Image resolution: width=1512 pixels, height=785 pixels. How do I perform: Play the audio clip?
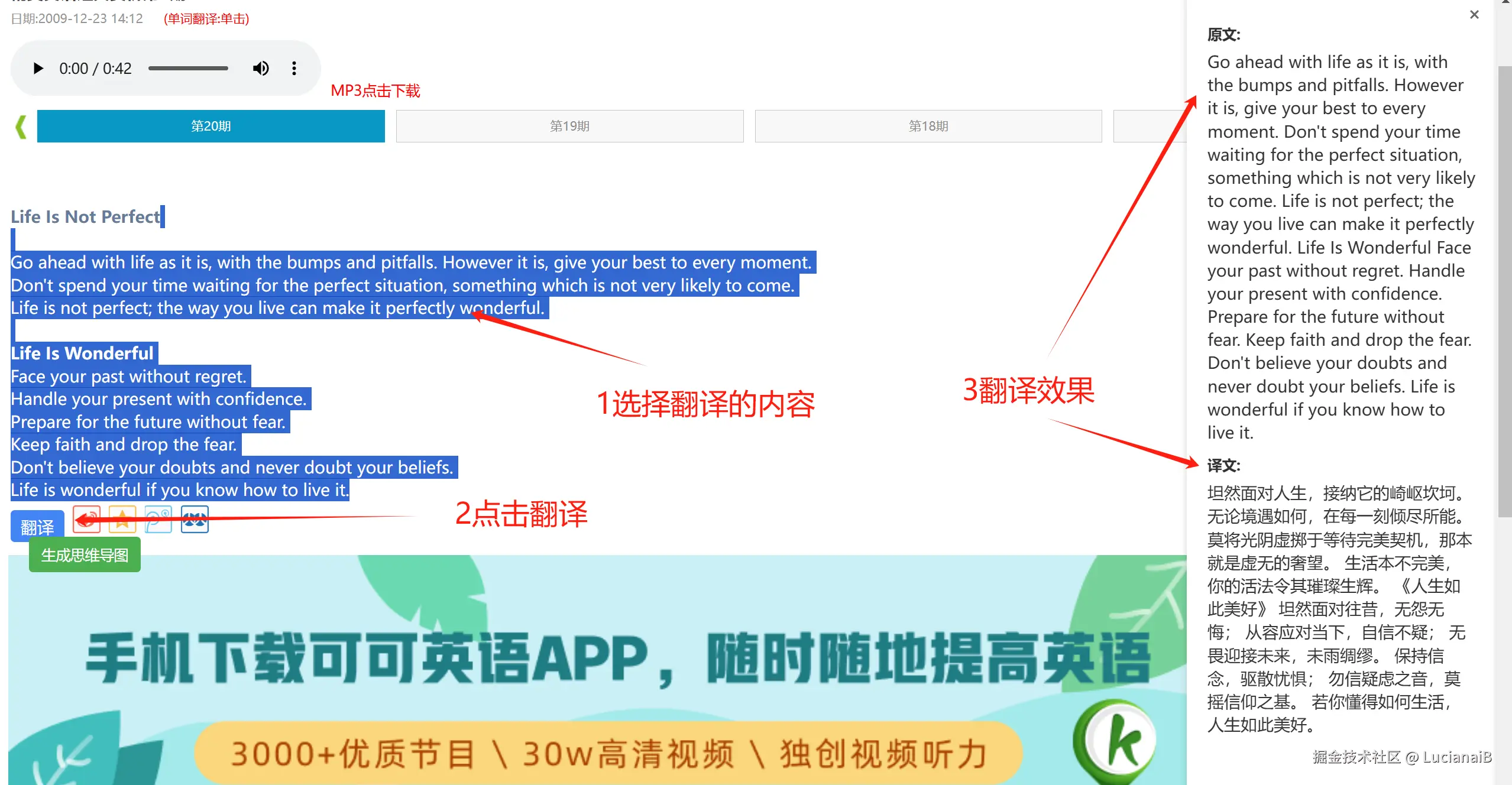click(38, 69)
